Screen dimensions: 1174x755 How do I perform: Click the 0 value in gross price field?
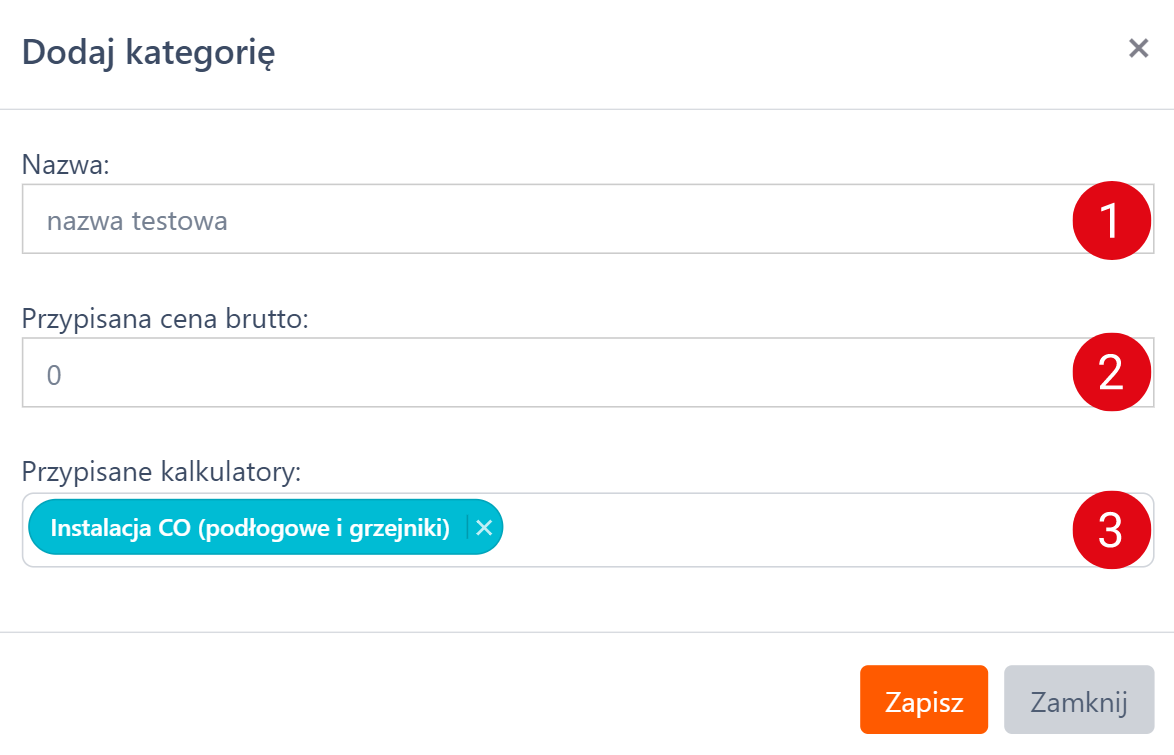pos(54,374)
